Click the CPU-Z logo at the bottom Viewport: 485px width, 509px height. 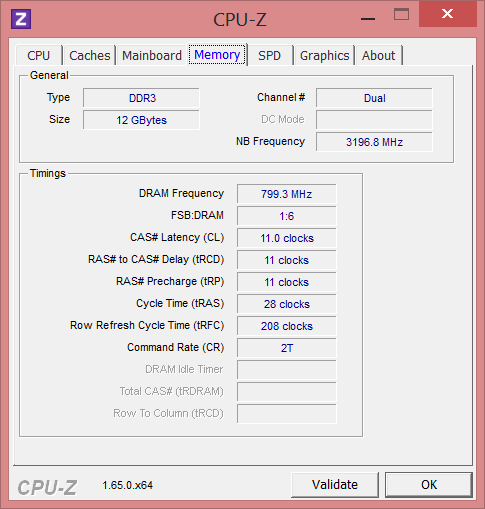pos(47,488)
